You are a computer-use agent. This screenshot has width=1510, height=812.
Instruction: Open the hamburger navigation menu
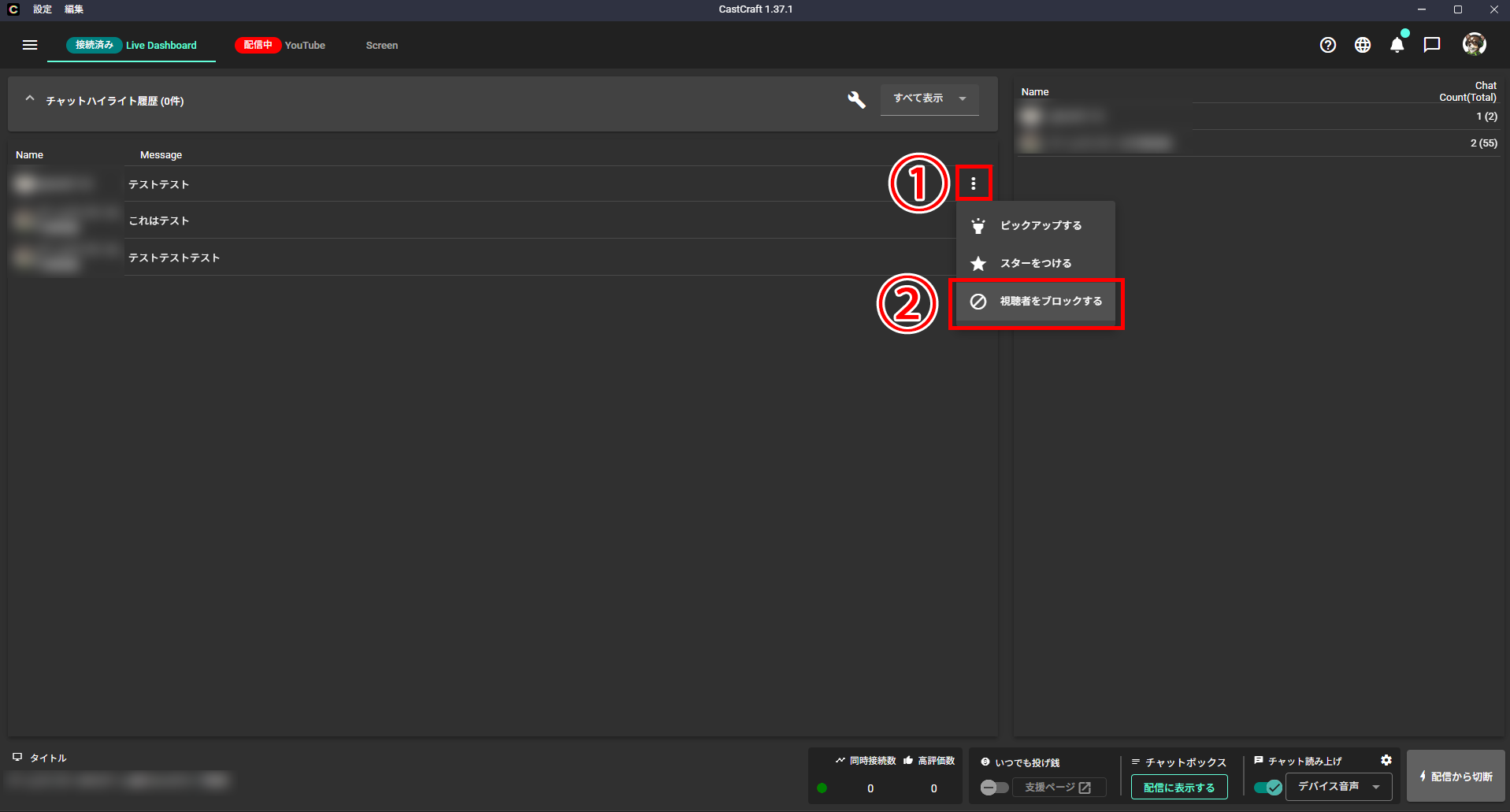(x=30, y=45)
